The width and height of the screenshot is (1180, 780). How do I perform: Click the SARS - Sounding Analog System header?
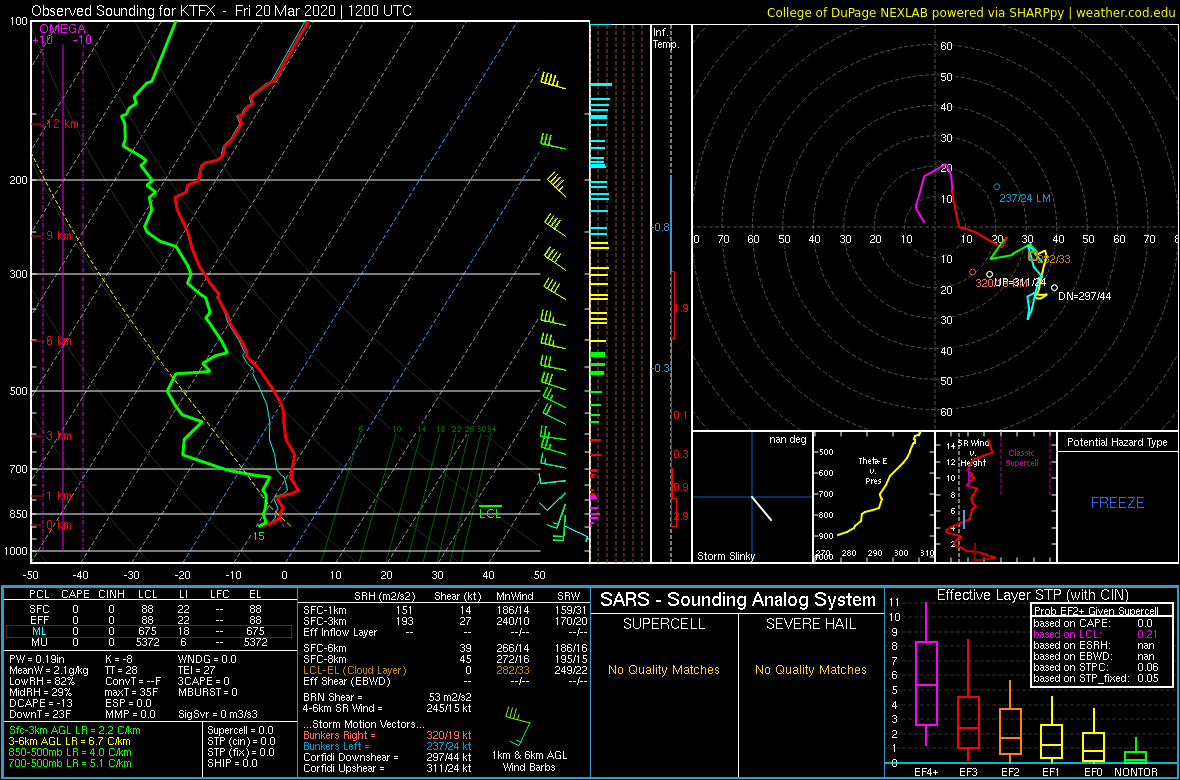(x=738, y=601)
